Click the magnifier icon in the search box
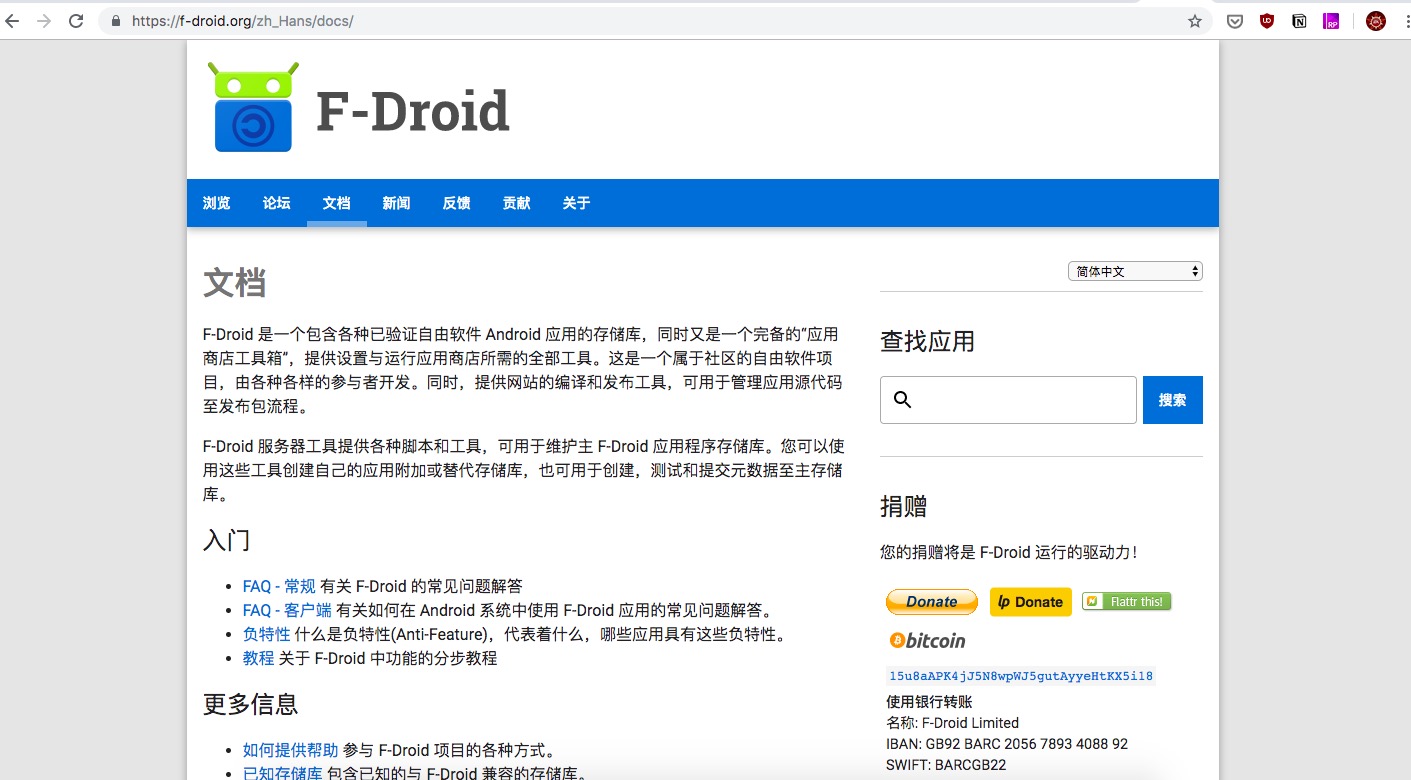 click(x=902, y=400)
